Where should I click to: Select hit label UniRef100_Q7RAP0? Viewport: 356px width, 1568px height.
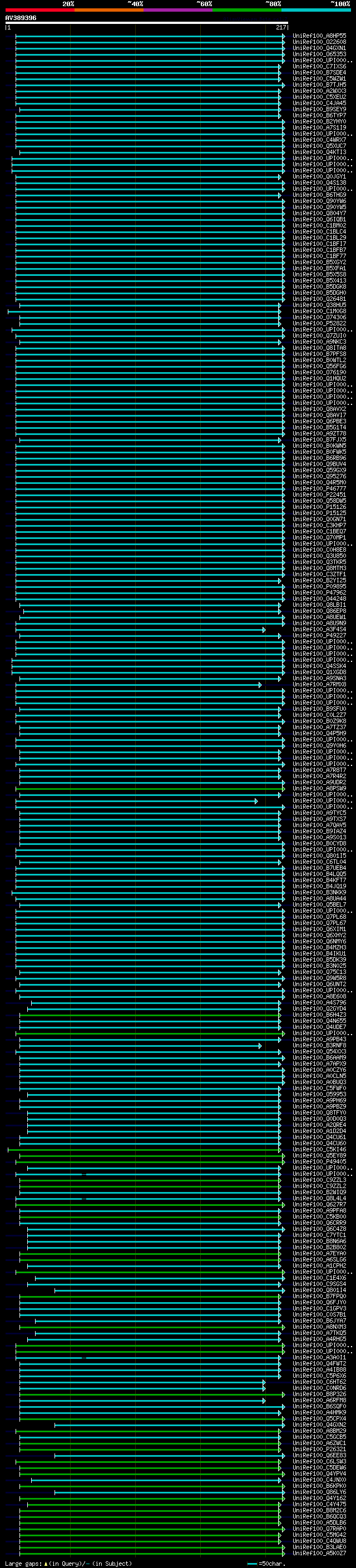tap(319, 1529)
